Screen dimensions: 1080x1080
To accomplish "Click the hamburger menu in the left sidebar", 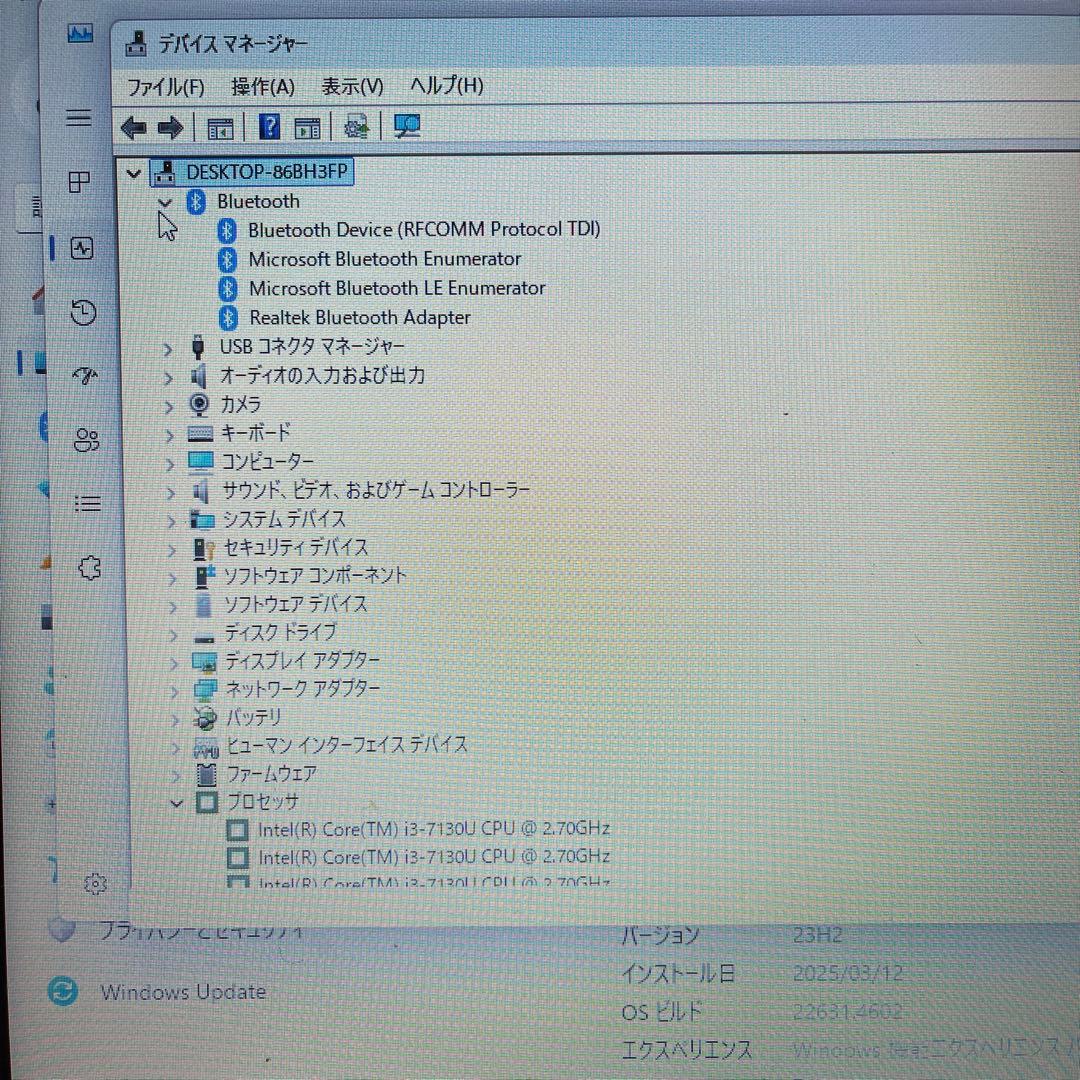I will [x=79, y=118].
